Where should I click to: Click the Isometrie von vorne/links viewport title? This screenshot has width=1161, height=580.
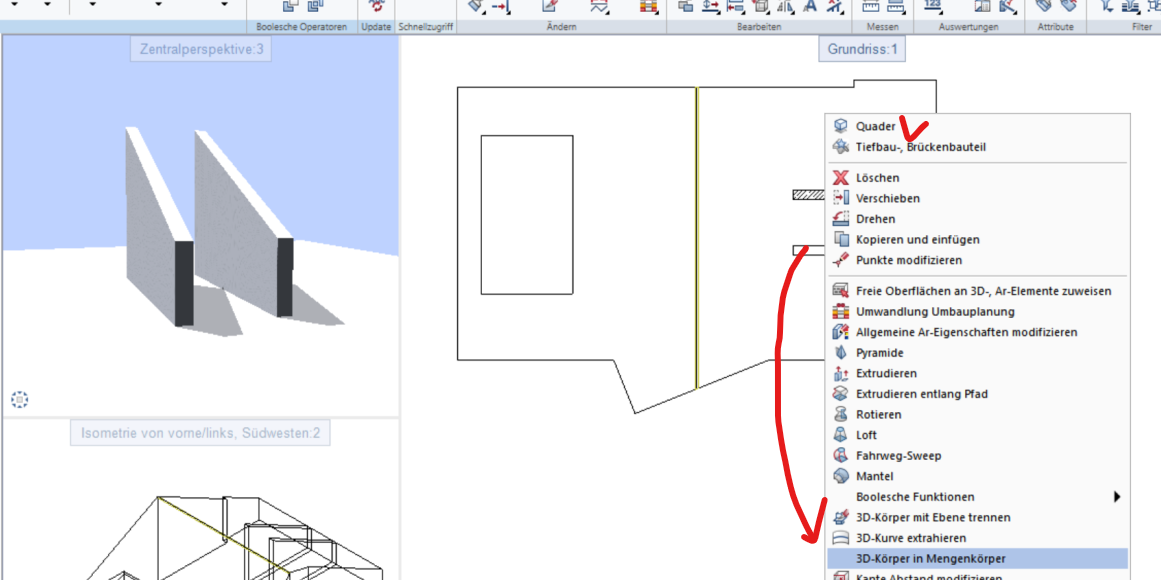201,433
